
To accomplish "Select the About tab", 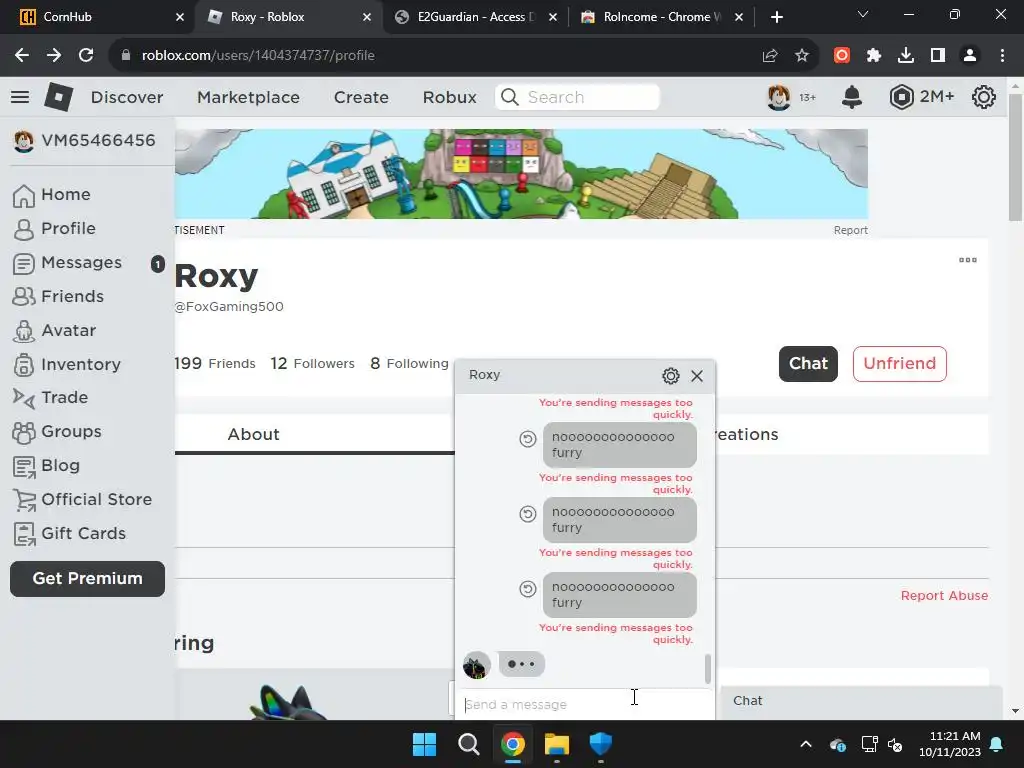I will pos(253,434).
